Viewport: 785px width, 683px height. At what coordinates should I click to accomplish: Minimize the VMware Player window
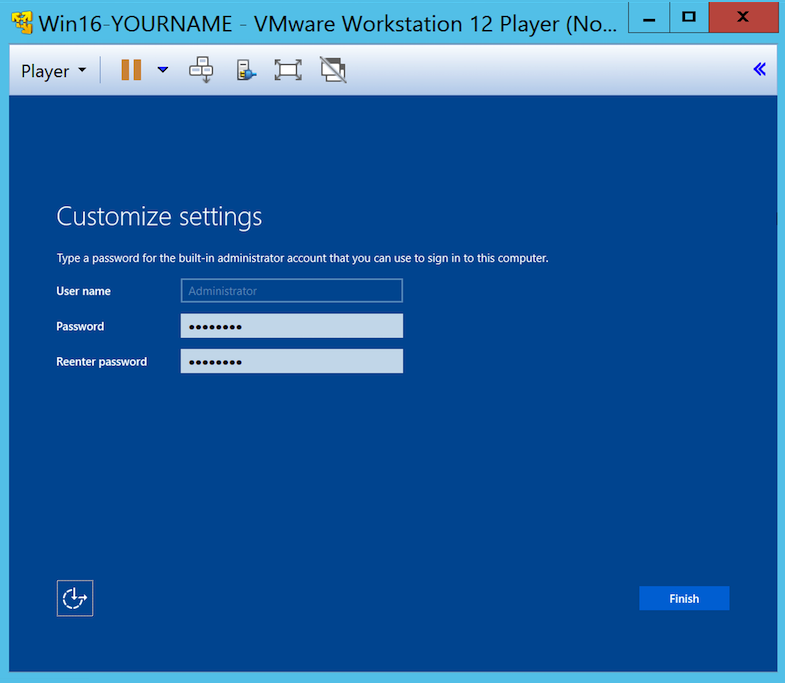tap(651, 17)
